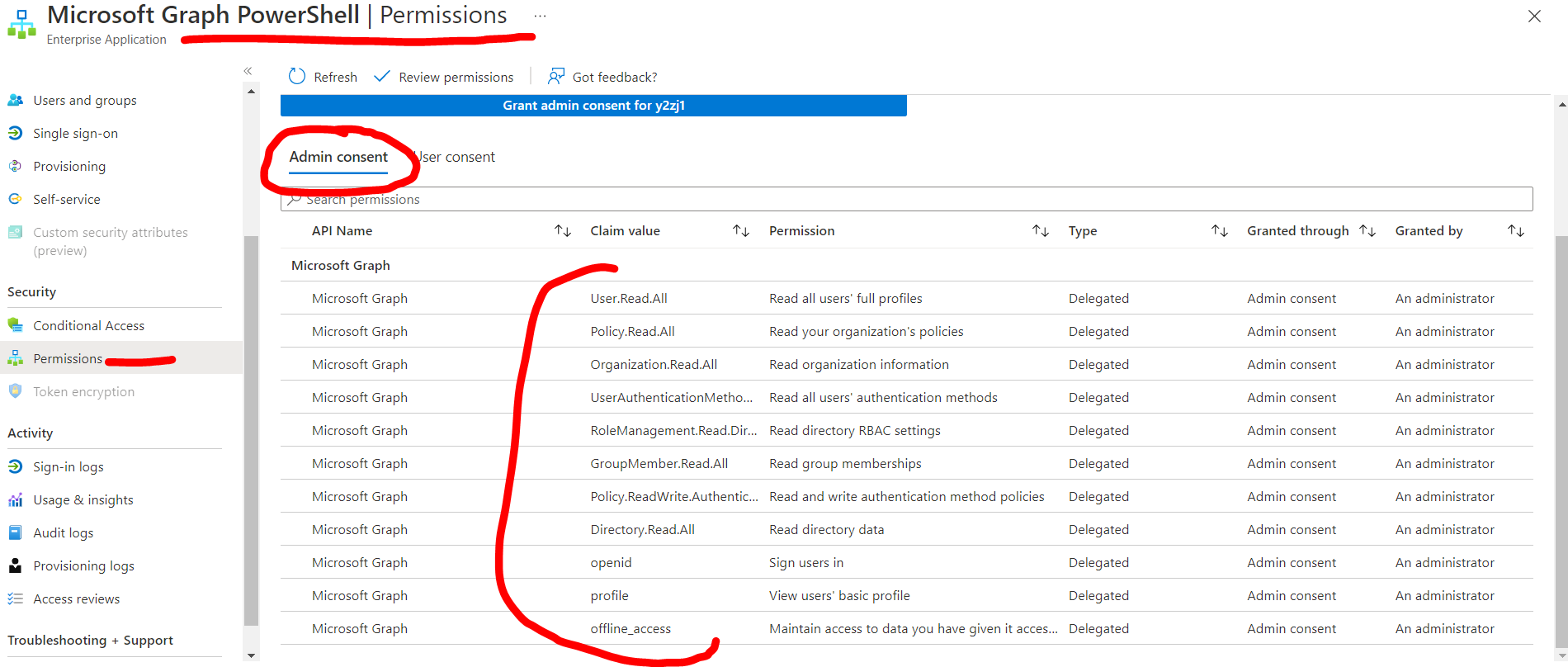1568x667 pixels.
Task: Click the Review permissions checkmark icon
Action: click(x=381, y=77)
